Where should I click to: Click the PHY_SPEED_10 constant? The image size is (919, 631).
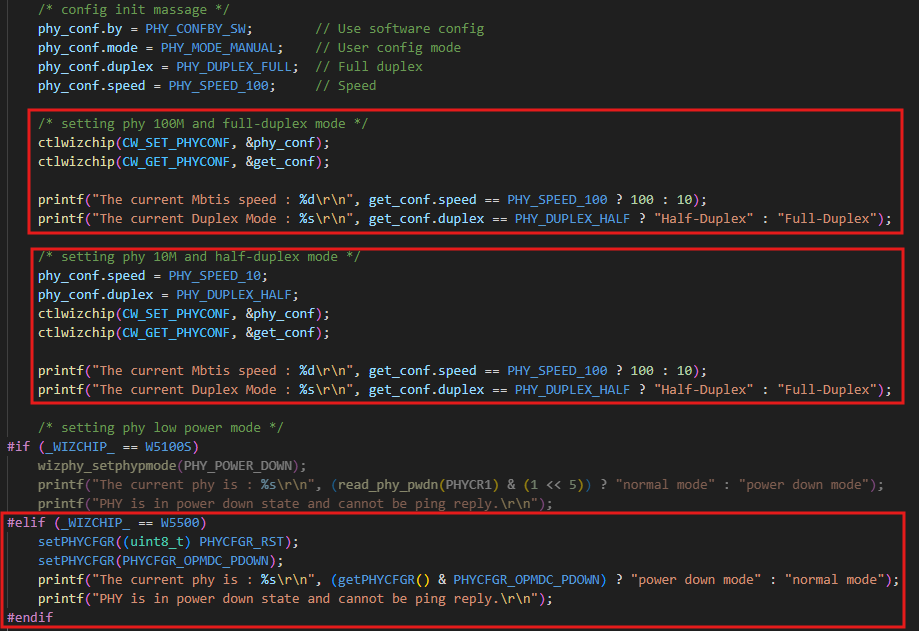coord(215,275)
